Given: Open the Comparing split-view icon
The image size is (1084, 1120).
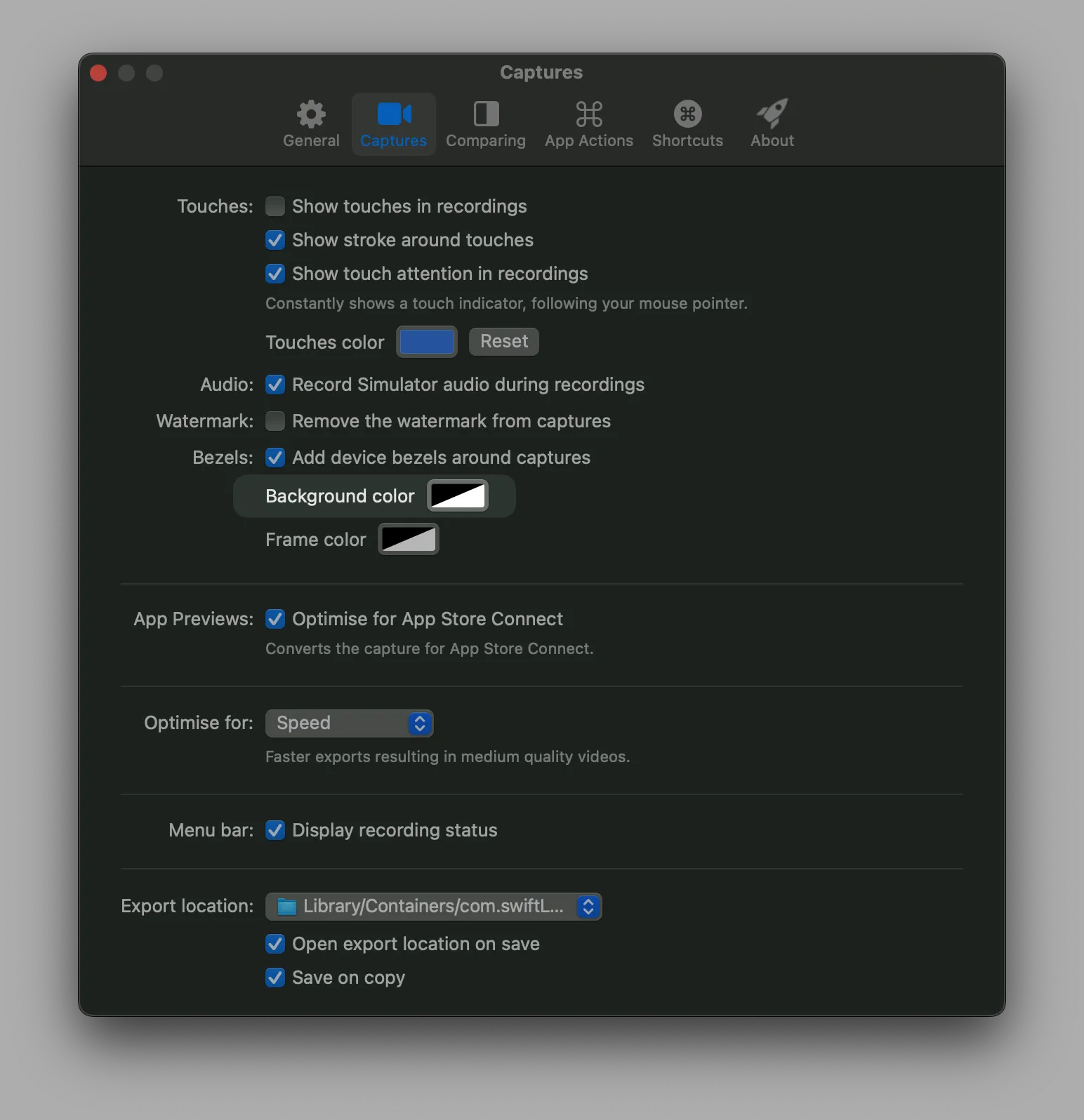Looking at the screenshot, I should pyautogui.click(x=486, y=114).
